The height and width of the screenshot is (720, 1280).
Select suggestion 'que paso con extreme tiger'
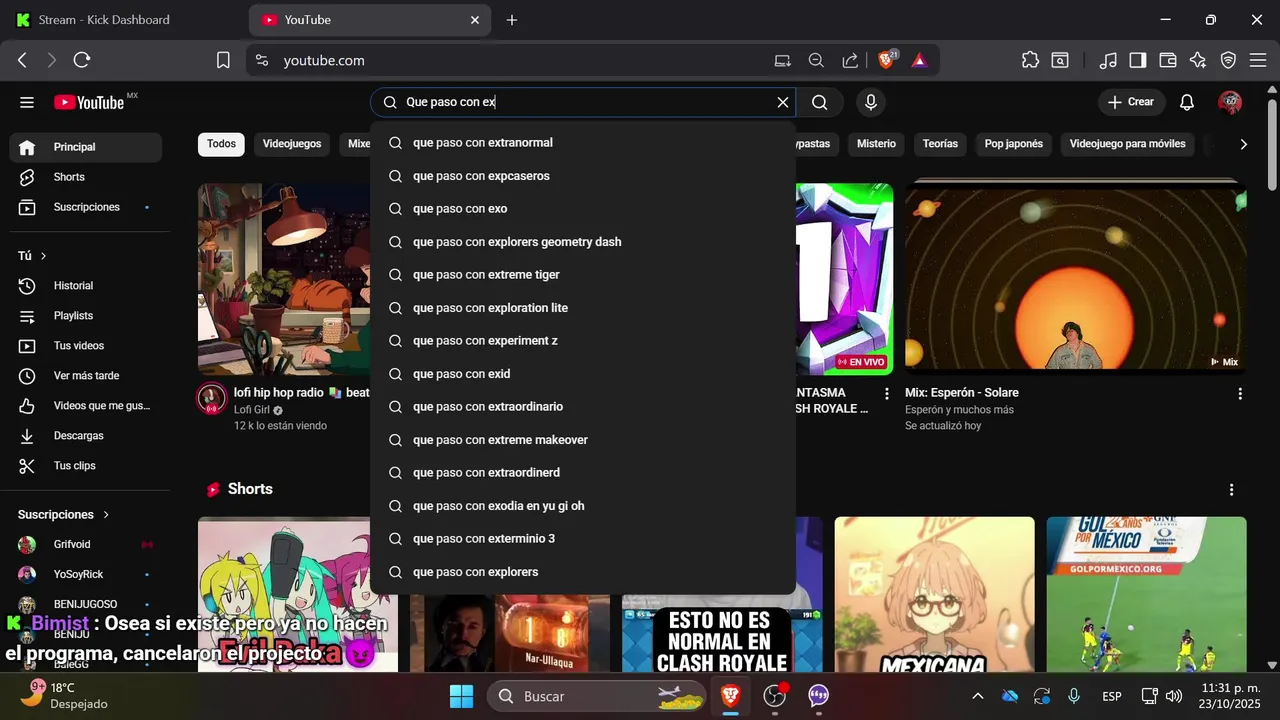[583, 275]
